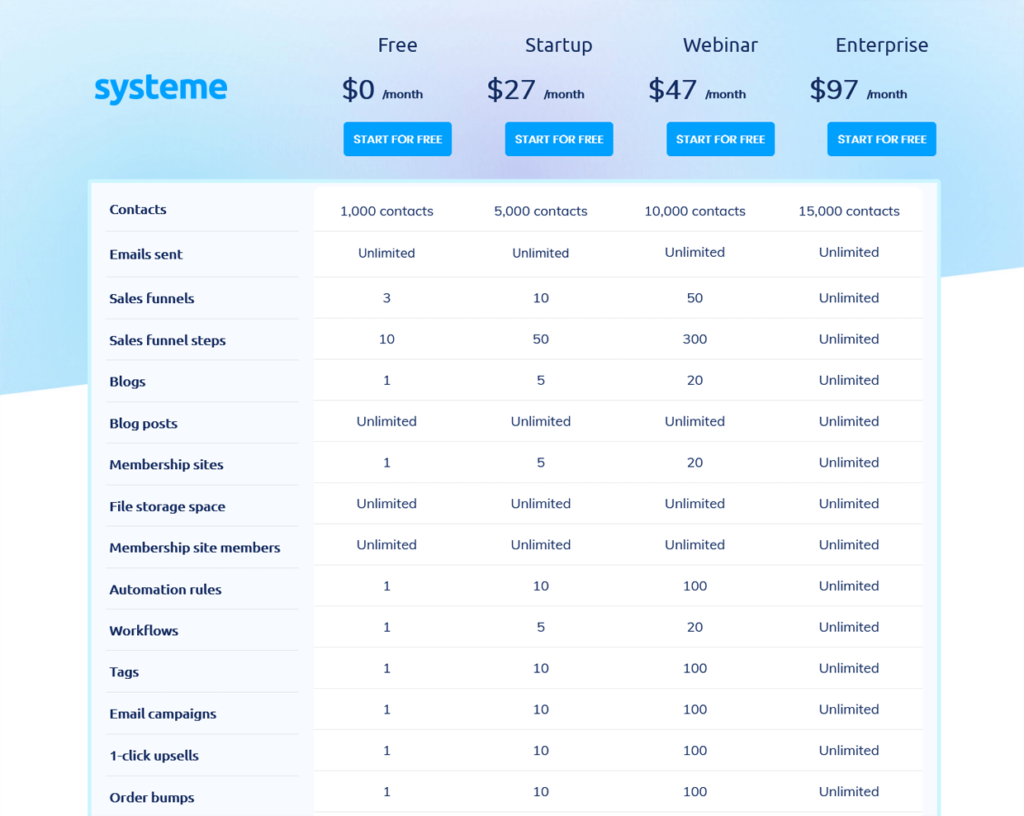Select the Free plan heading
The width and height of the screenshot is (1024, 816).
[x=398, y=45]
